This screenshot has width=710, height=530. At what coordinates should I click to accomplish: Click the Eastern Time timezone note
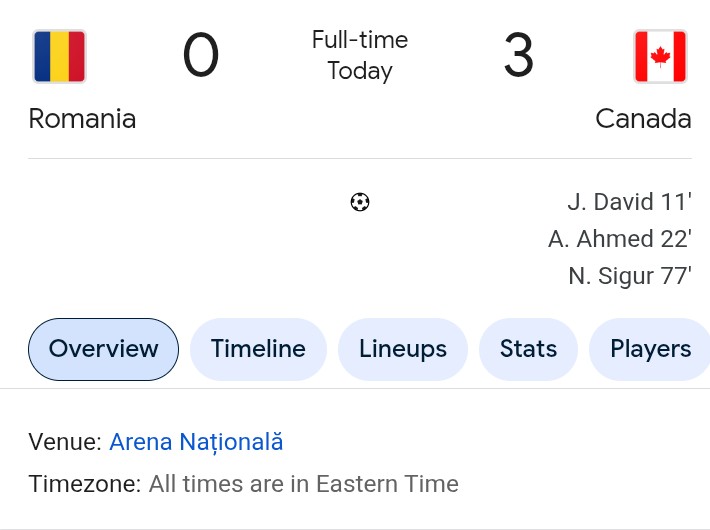(x=304, y=484)
